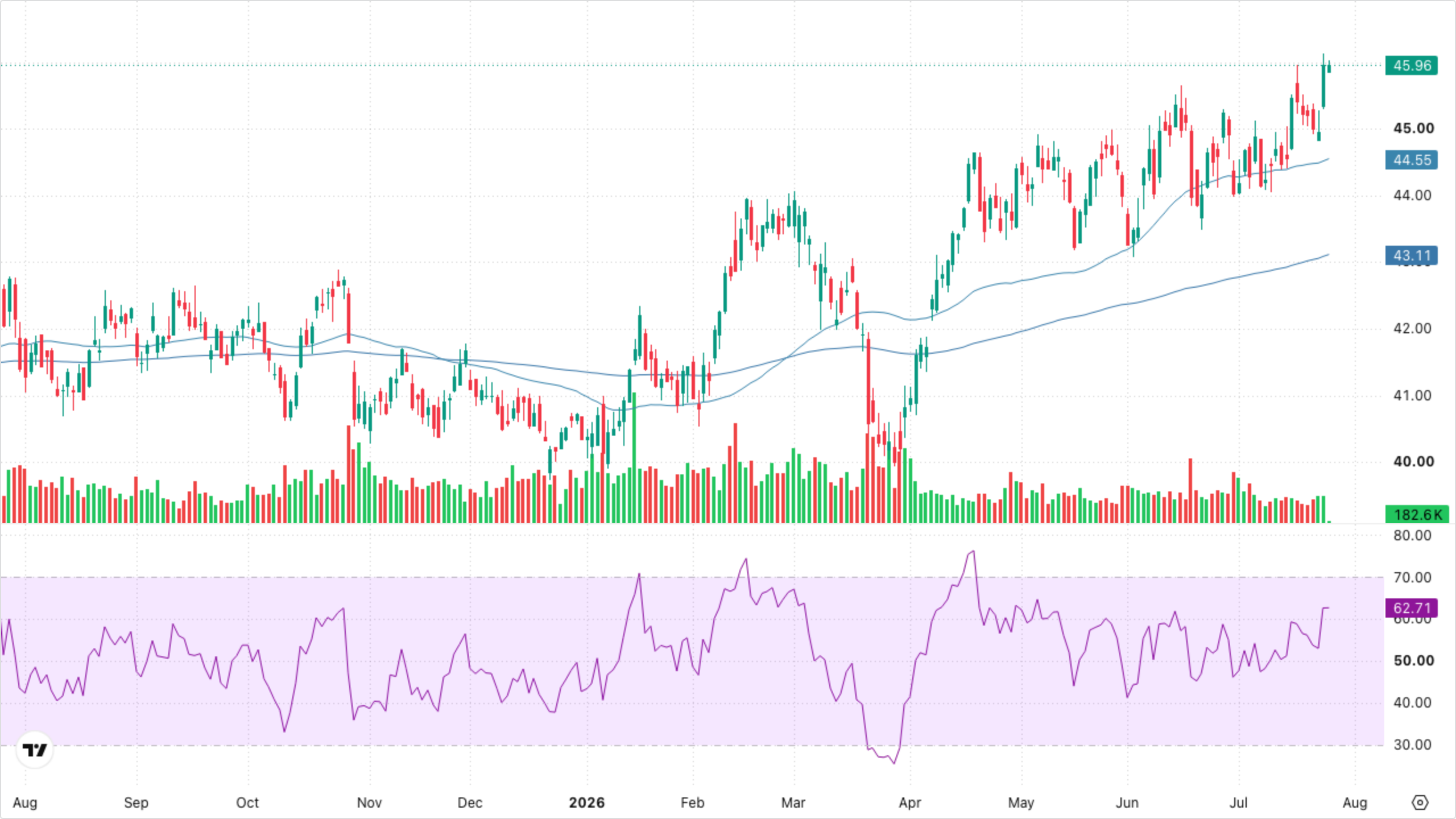Select the 2026 year marker on timeline

(587, 803)
